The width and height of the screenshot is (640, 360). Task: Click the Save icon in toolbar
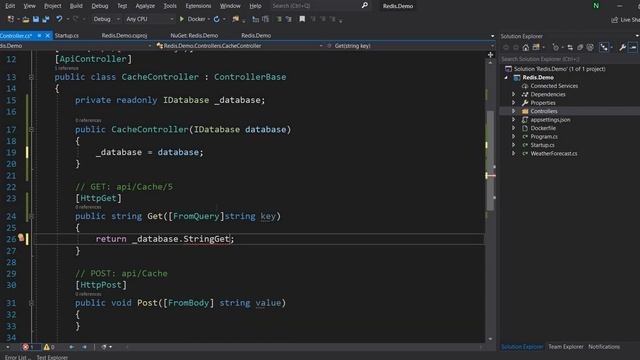(x=36, y=19)
